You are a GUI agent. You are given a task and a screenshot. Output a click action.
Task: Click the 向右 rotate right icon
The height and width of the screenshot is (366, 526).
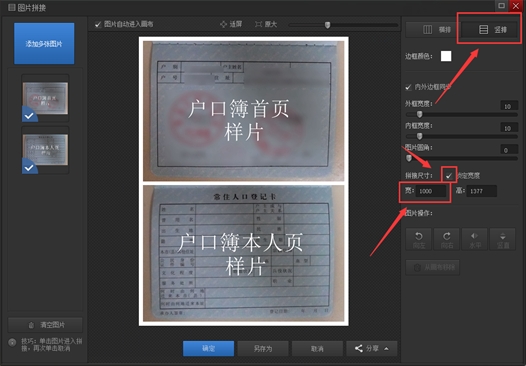coord(447,239)
